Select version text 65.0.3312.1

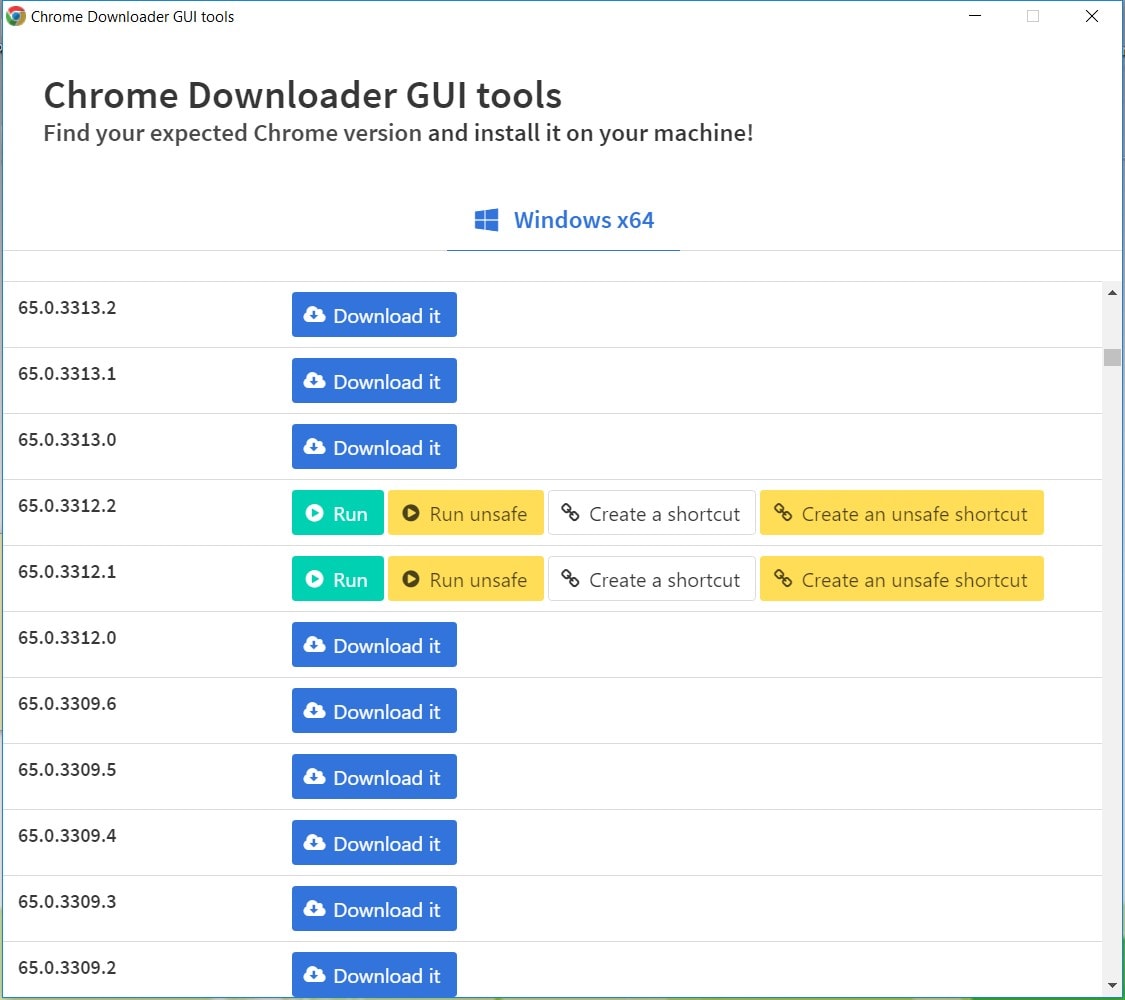[x=67, y=572]
